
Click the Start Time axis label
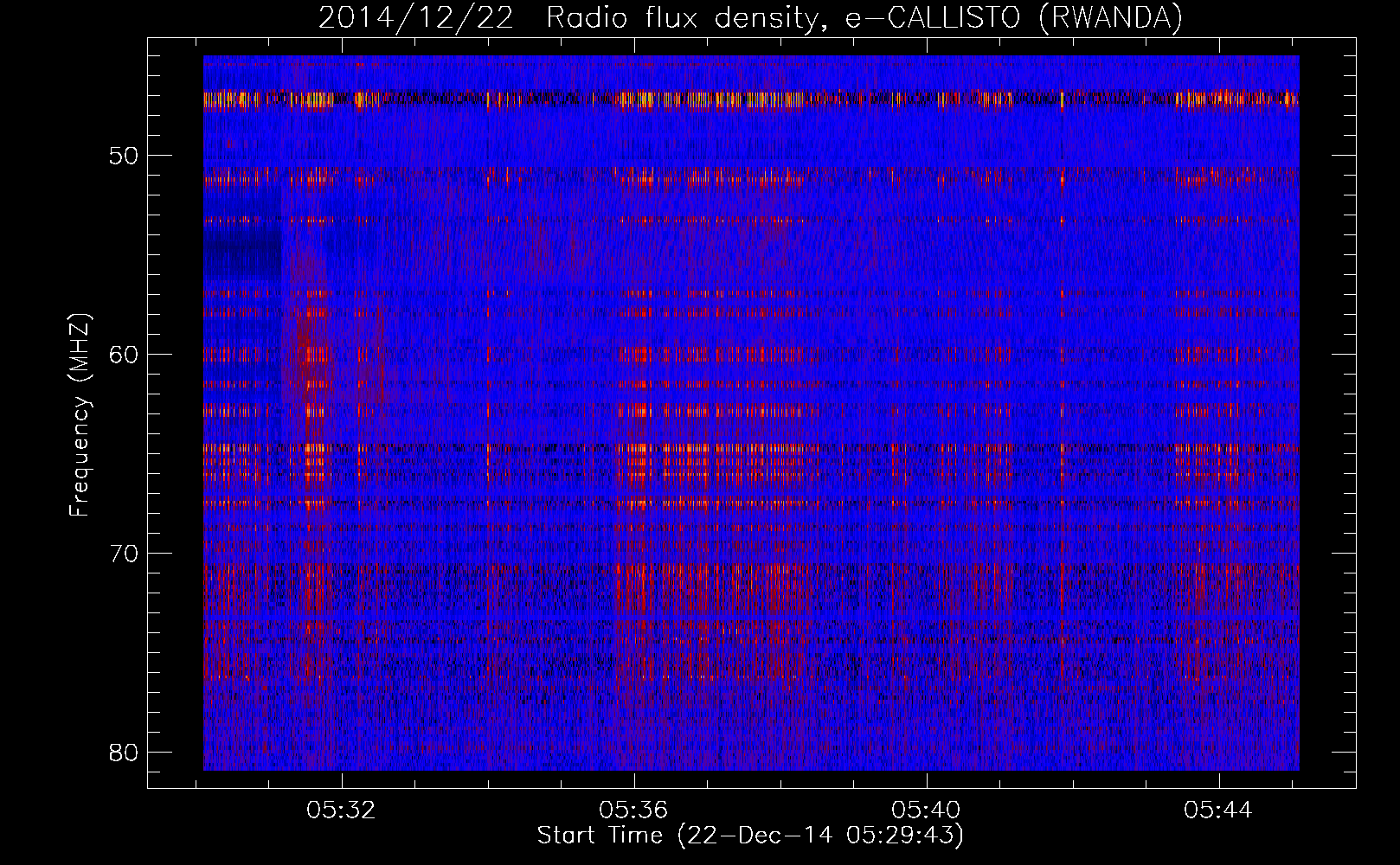coord(750,836)
